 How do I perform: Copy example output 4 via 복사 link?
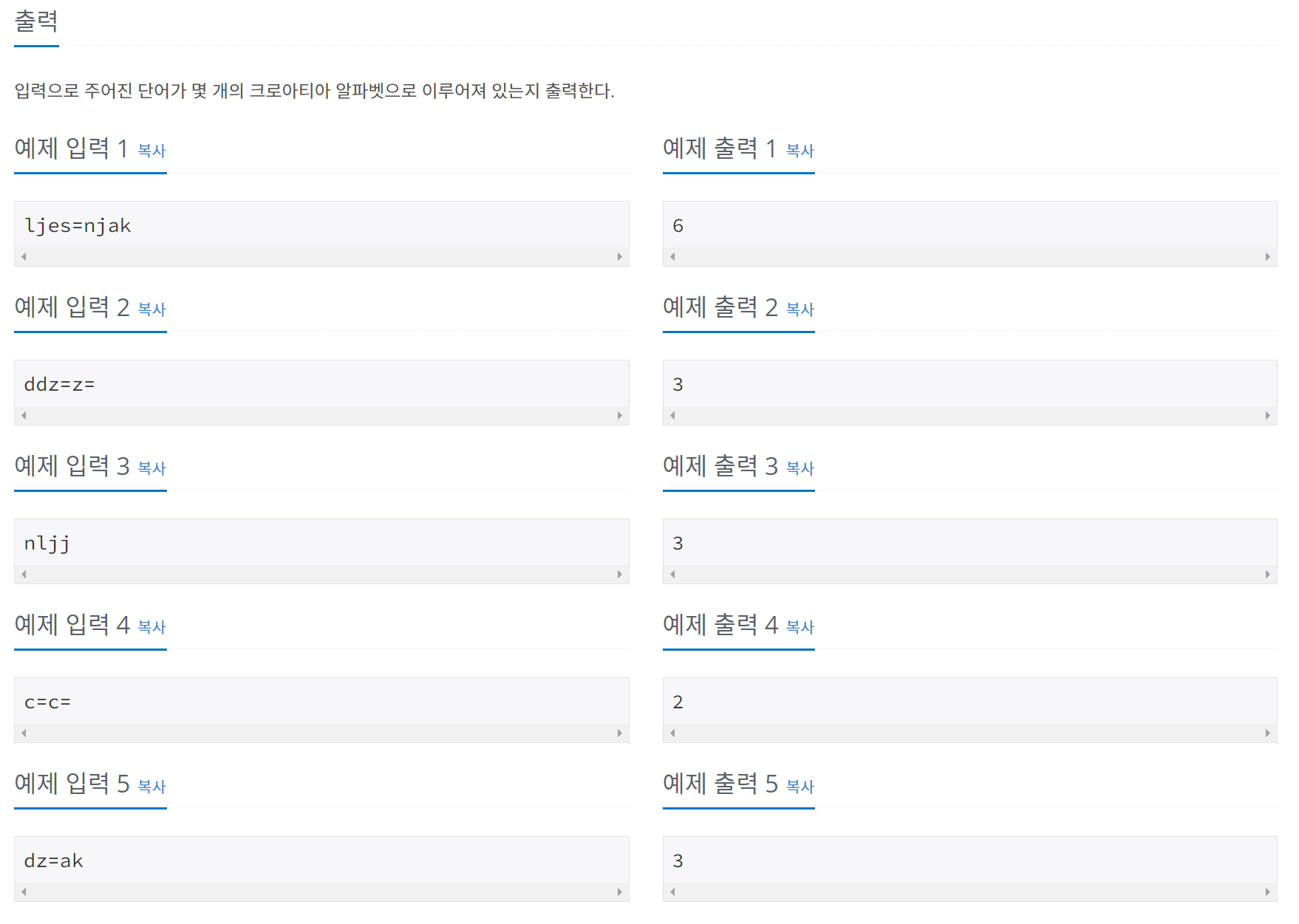tap(799, 627)
